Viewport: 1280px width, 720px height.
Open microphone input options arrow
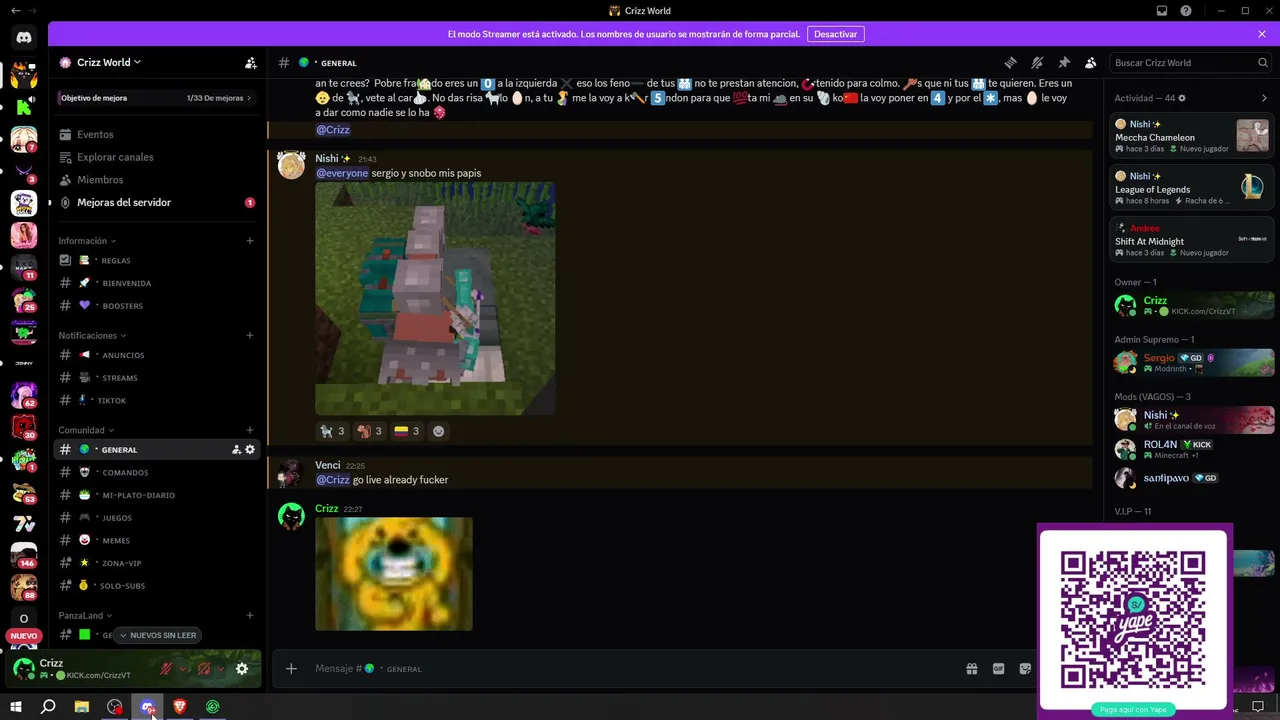click(x=183, y=669)
